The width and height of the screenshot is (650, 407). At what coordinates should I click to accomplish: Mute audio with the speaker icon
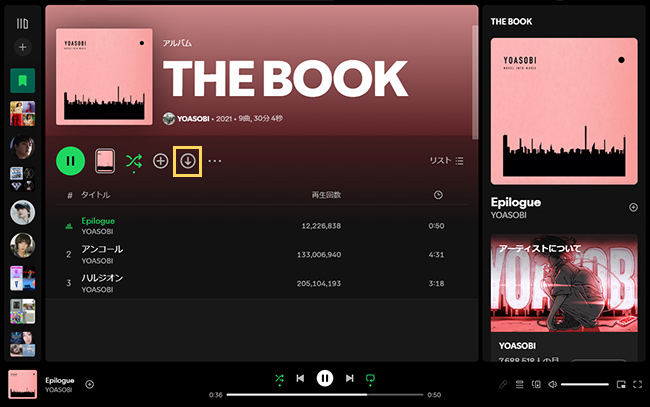(553, 385)
